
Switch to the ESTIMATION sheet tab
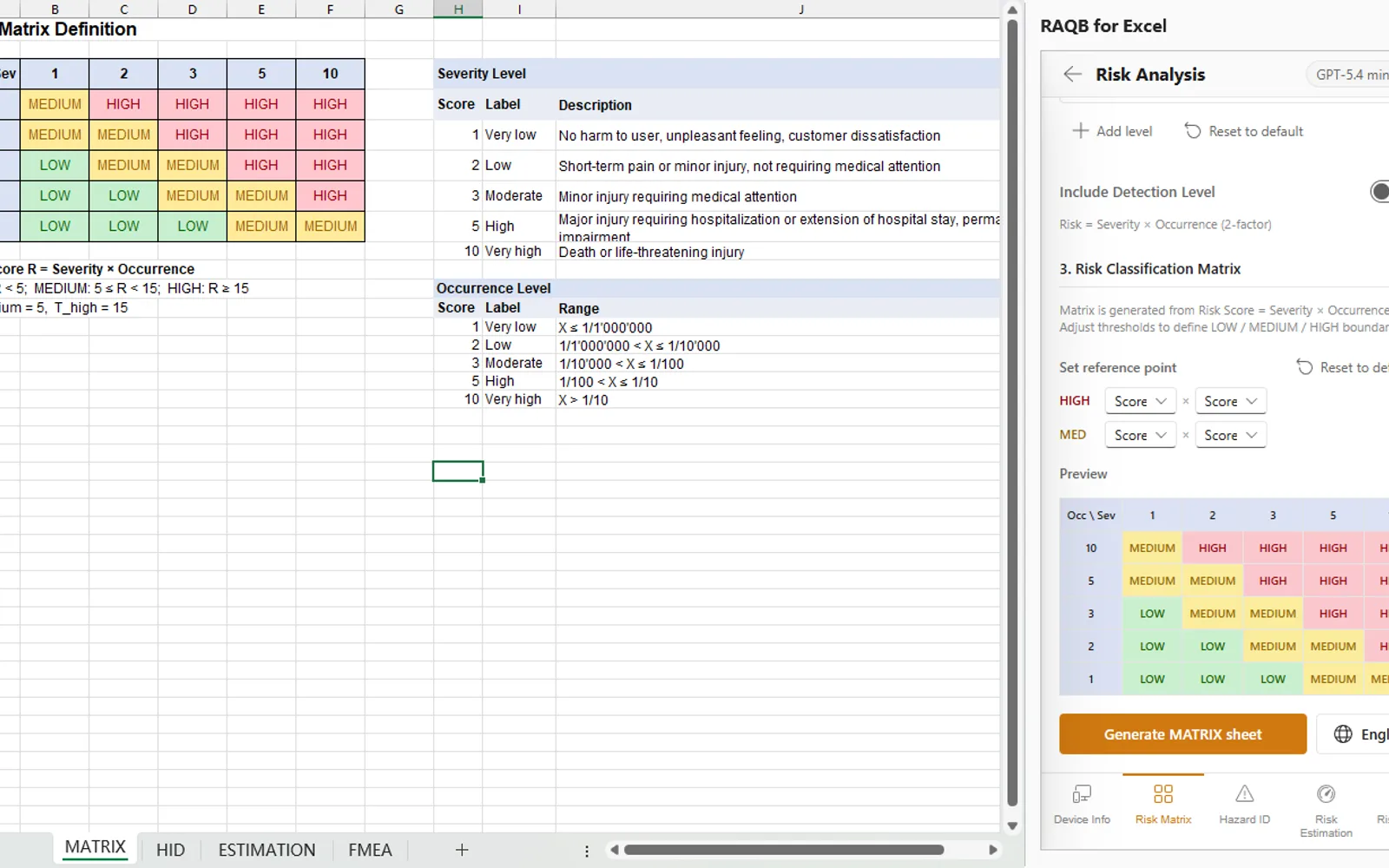267,850
